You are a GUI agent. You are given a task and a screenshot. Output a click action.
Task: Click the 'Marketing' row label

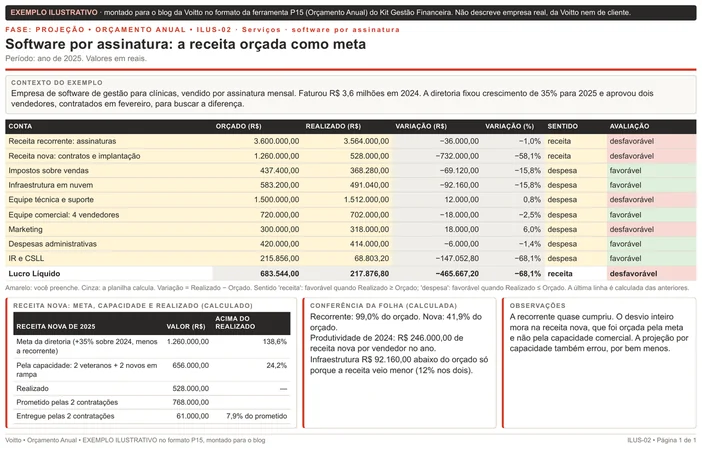pos(26,229)
